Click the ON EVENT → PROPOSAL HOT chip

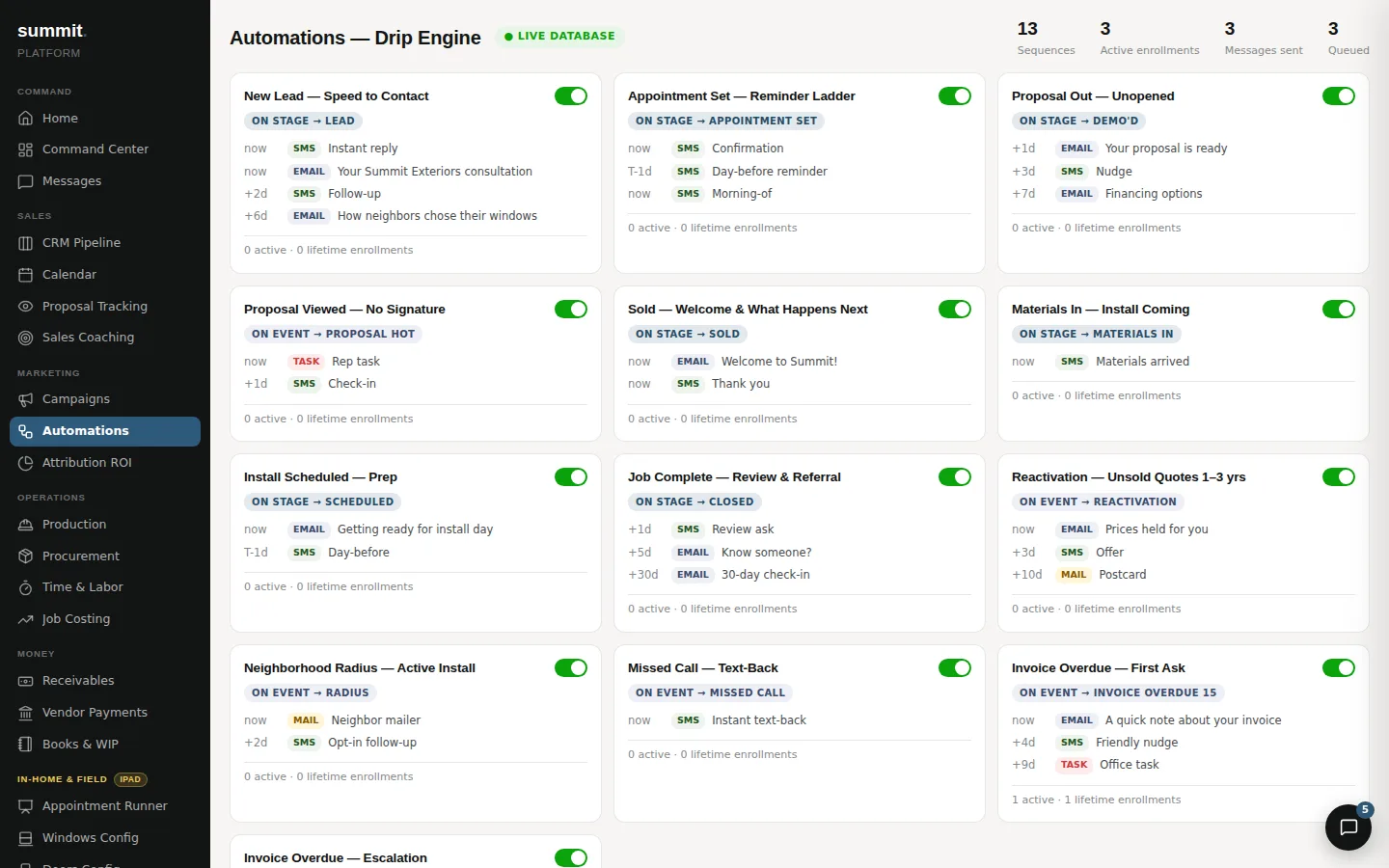[333, 335]
